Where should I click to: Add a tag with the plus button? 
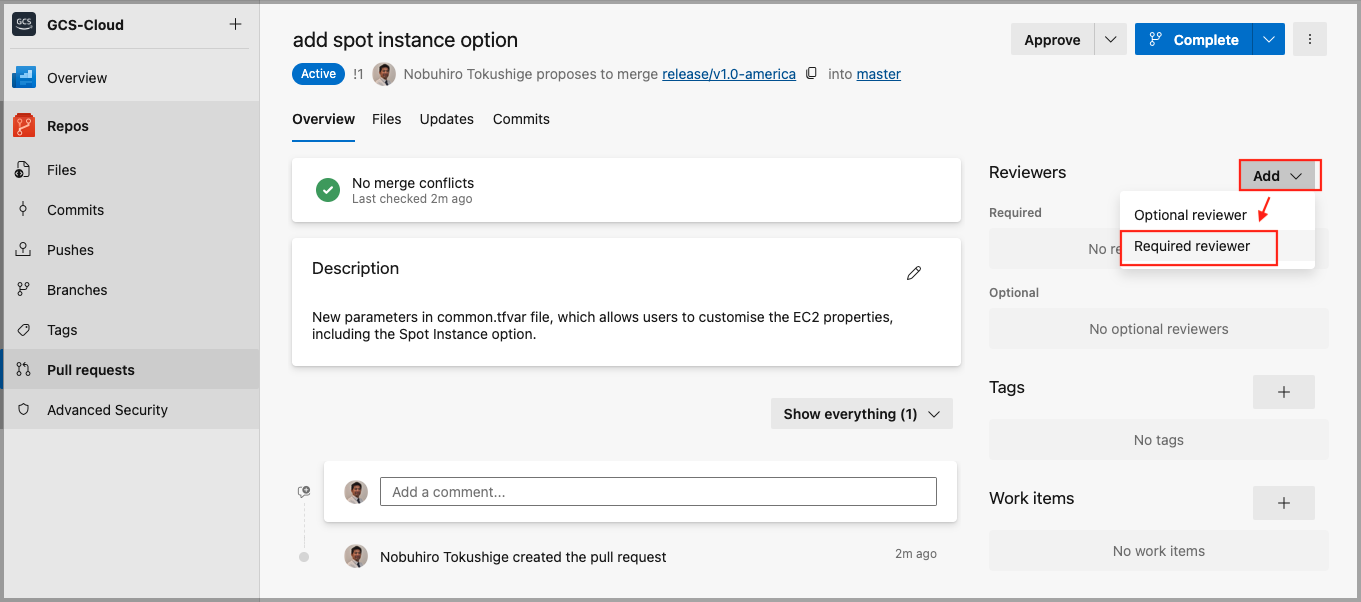(x=1283, y=392)
